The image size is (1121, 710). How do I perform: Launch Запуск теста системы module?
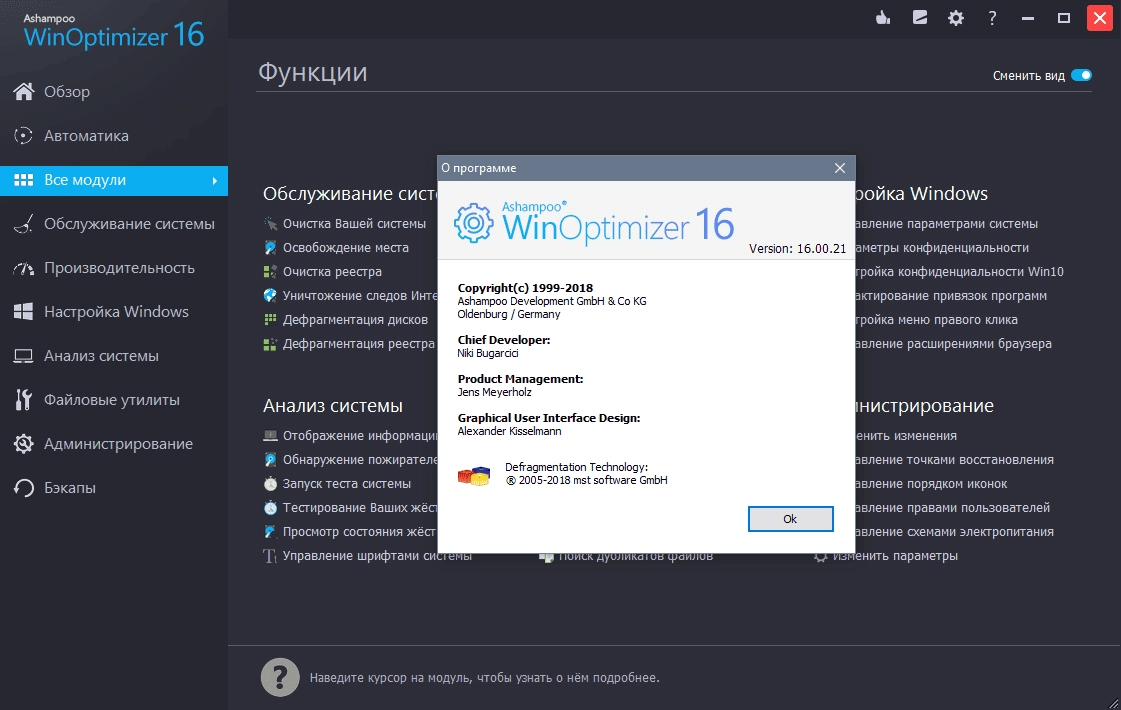pyautogui.click(x=347, y=484)
